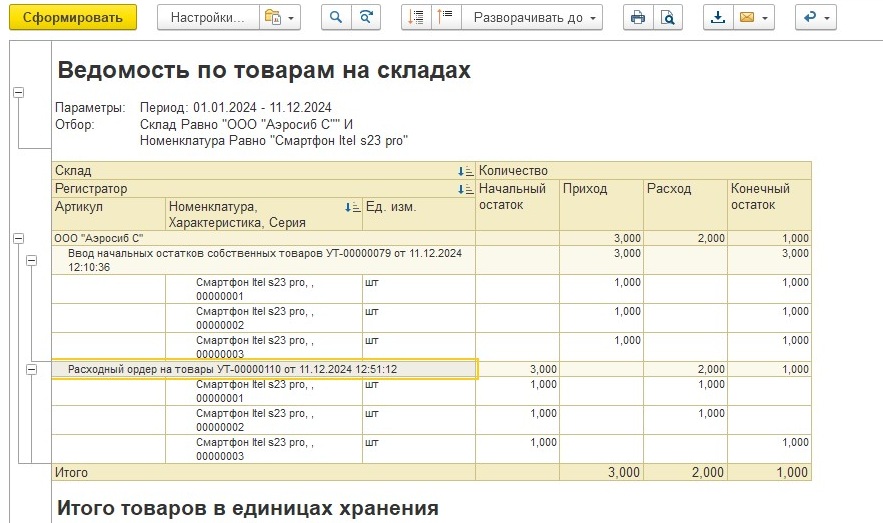Select the Расходный ордер на товары row
The image size is (883, 523).
click(232, 370)
